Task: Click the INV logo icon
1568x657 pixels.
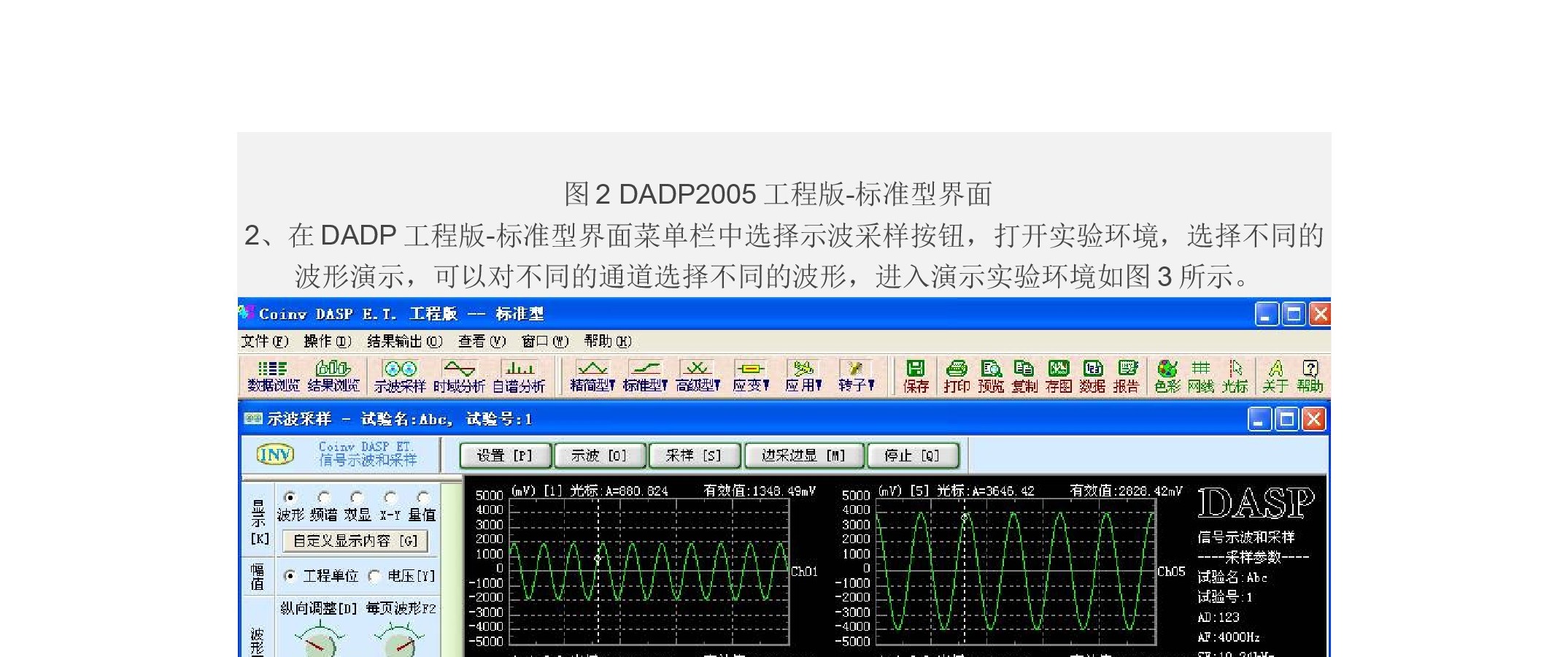Action: tap(276, 455)
